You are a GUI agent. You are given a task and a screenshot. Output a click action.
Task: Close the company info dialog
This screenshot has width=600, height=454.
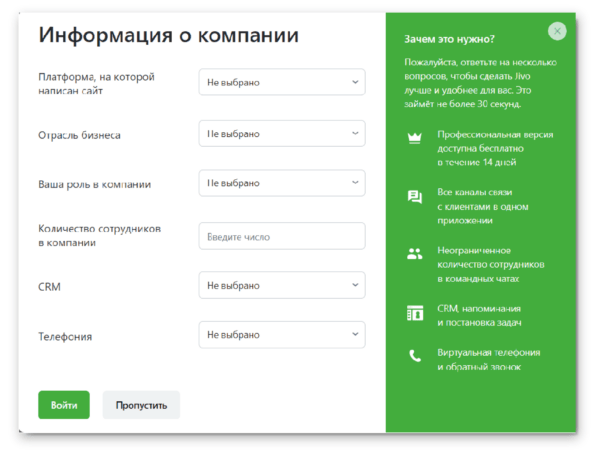click(x=557, y=31)
